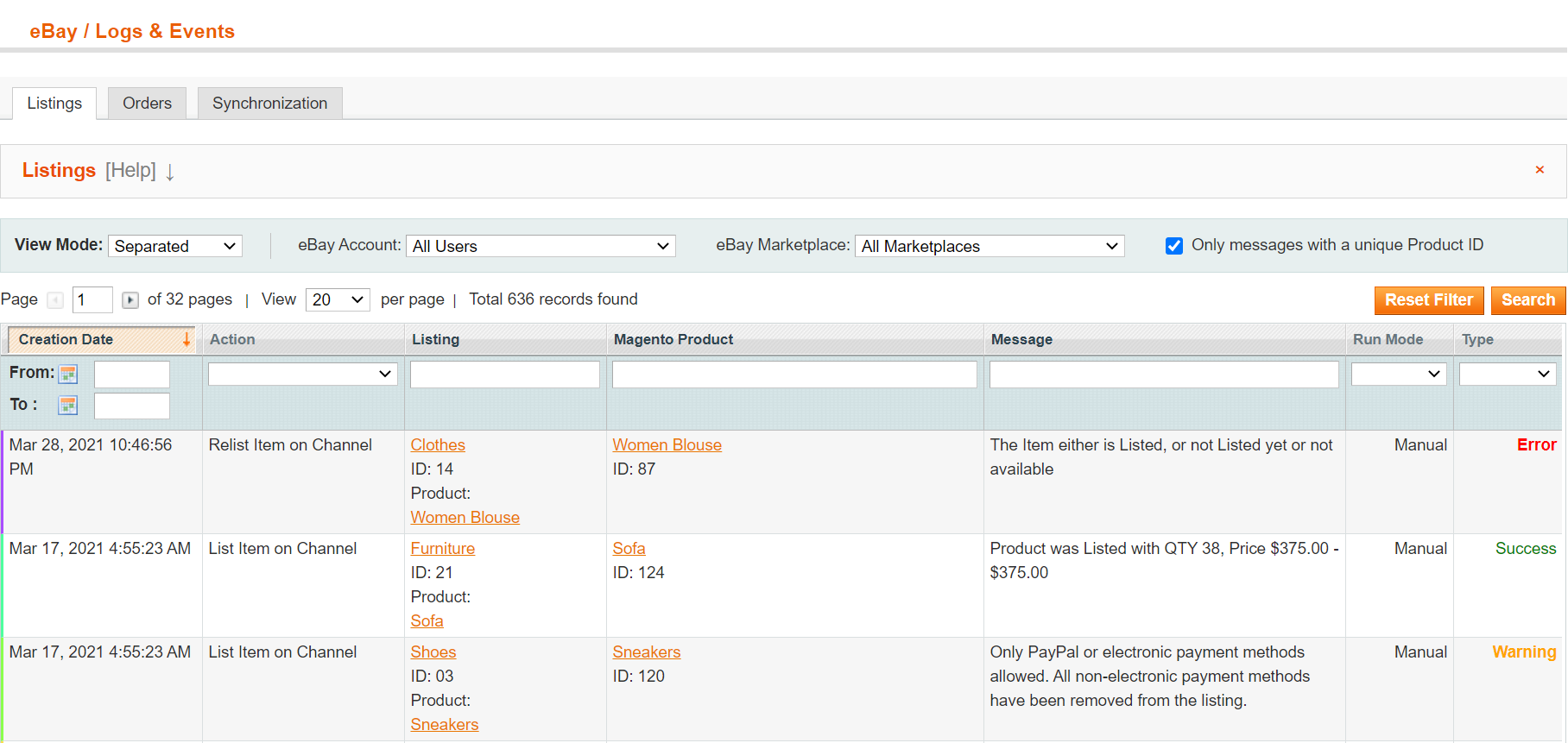Open the eBay Marketplace dropdown

989,246
